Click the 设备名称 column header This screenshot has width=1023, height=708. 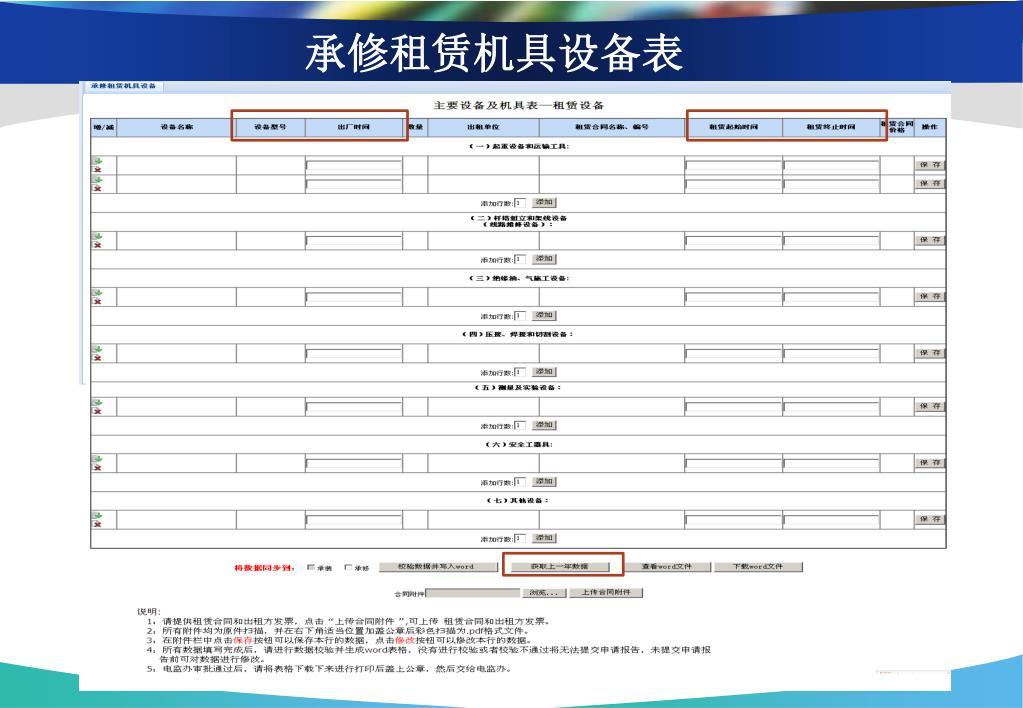[176, 127]
